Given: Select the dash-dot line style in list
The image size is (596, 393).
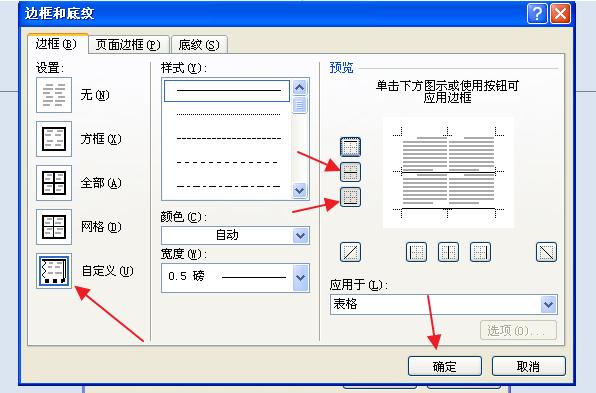Looking at the screenshot, I should point(227,187).
